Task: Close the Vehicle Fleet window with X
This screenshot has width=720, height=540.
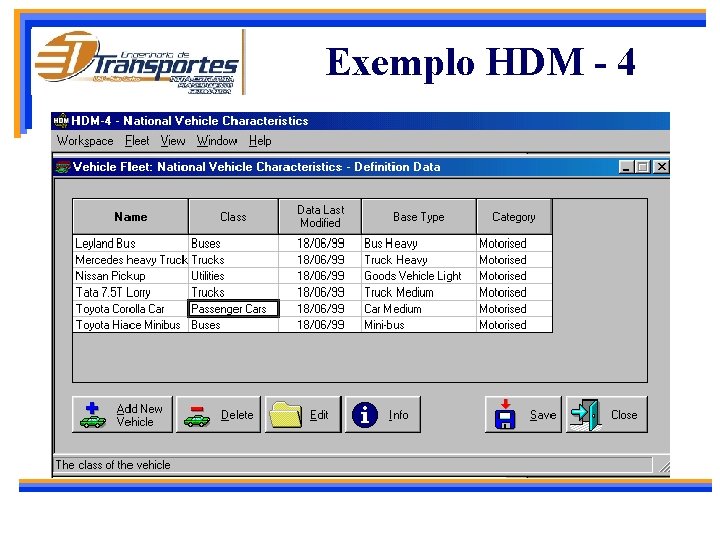Action: (661, 167)
